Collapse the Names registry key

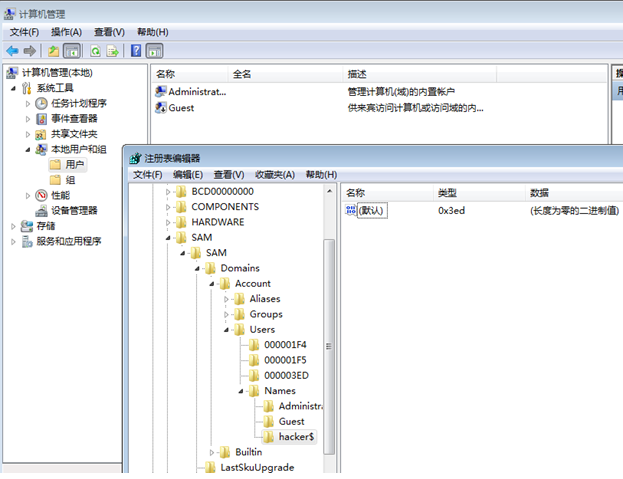point(241,391)
